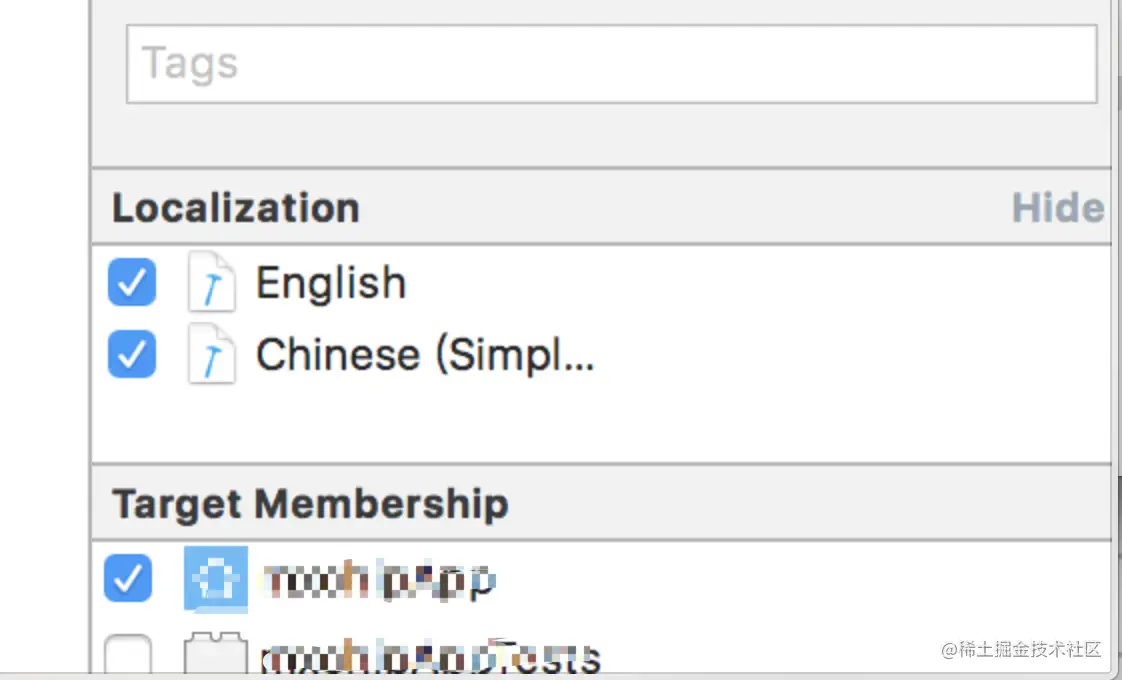Click the gray area below Tags field
The width and height of the screenshot is (1122, 680).
point(600,135)
